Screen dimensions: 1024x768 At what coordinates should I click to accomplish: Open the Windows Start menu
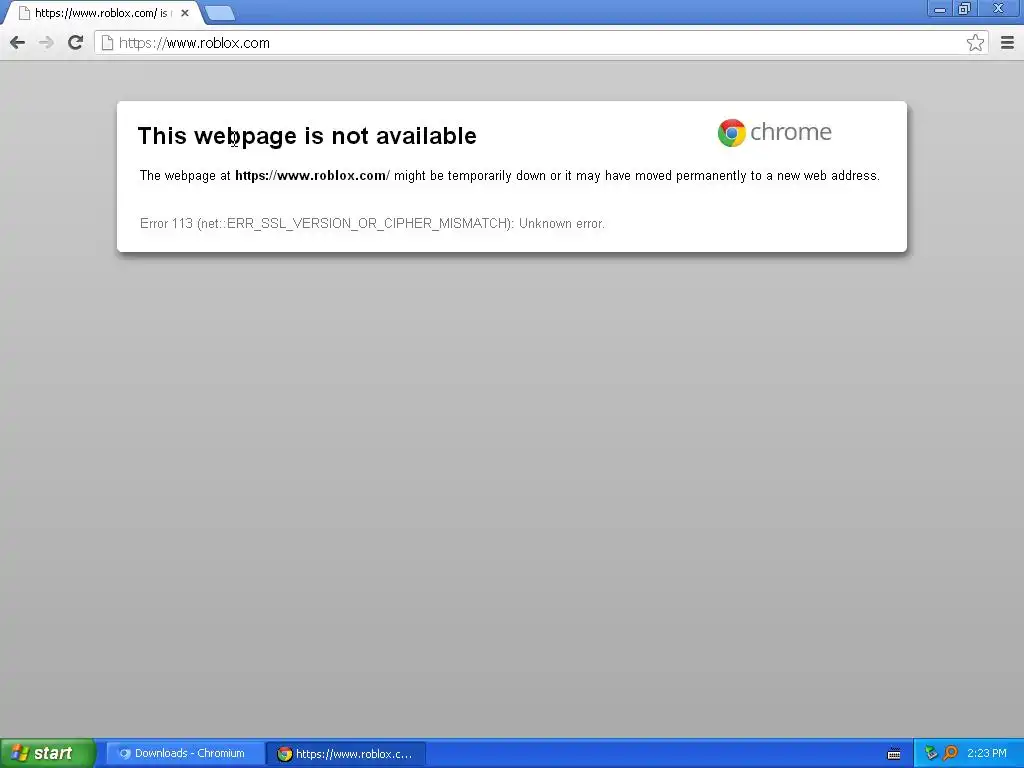click(x=47, y=753)
